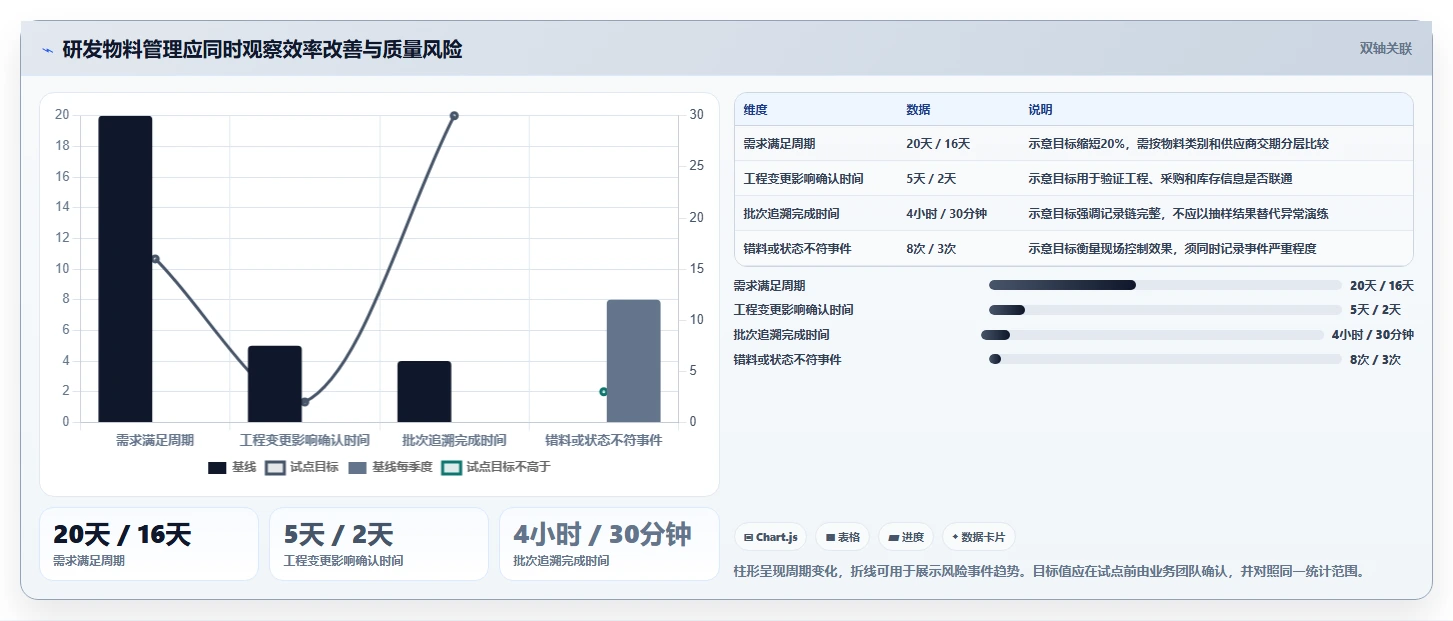Click the 批次追溯完成时间 progress bar
Viewport: 1453px width, 621px height.
tap(1152, 335)
